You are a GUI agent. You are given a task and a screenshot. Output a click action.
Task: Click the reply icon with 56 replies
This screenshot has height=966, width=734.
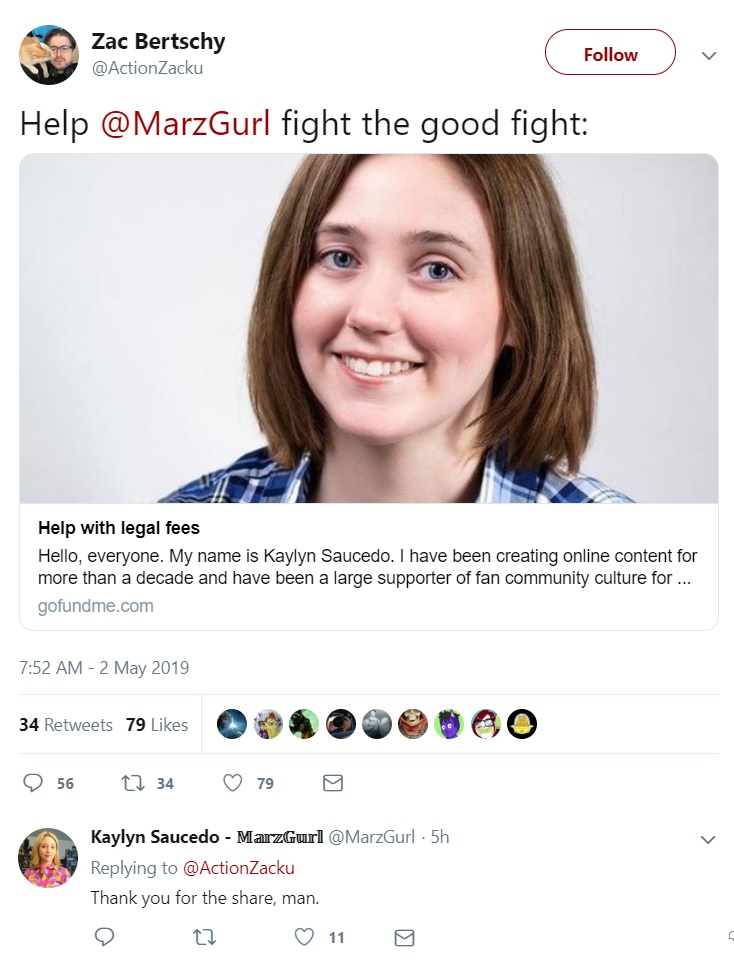[33, 782]
